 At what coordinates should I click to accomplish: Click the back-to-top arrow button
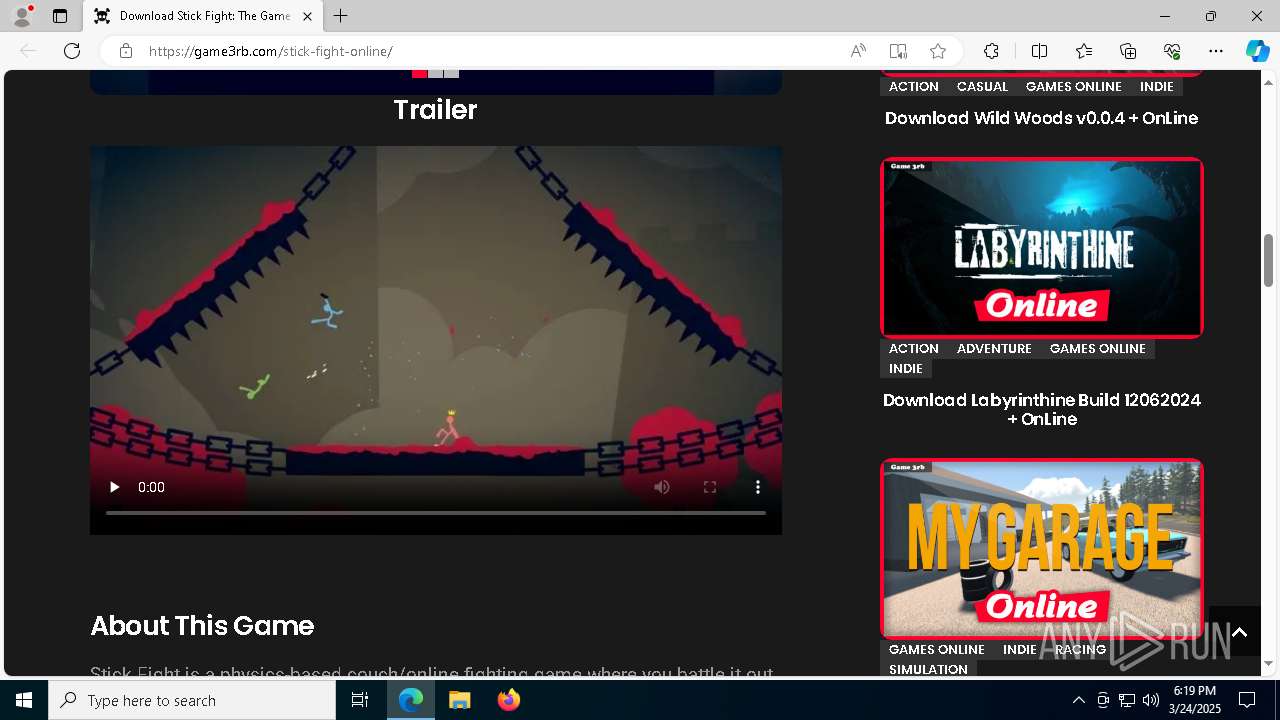[x=1239, y=632]
